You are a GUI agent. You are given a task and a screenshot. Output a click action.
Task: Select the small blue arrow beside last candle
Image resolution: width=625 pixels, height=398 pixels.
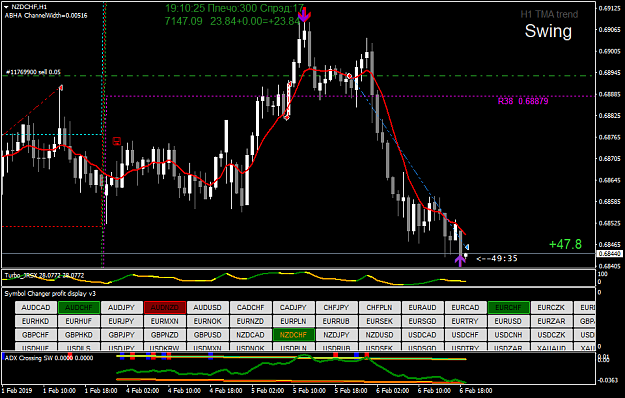coord(467,247)
